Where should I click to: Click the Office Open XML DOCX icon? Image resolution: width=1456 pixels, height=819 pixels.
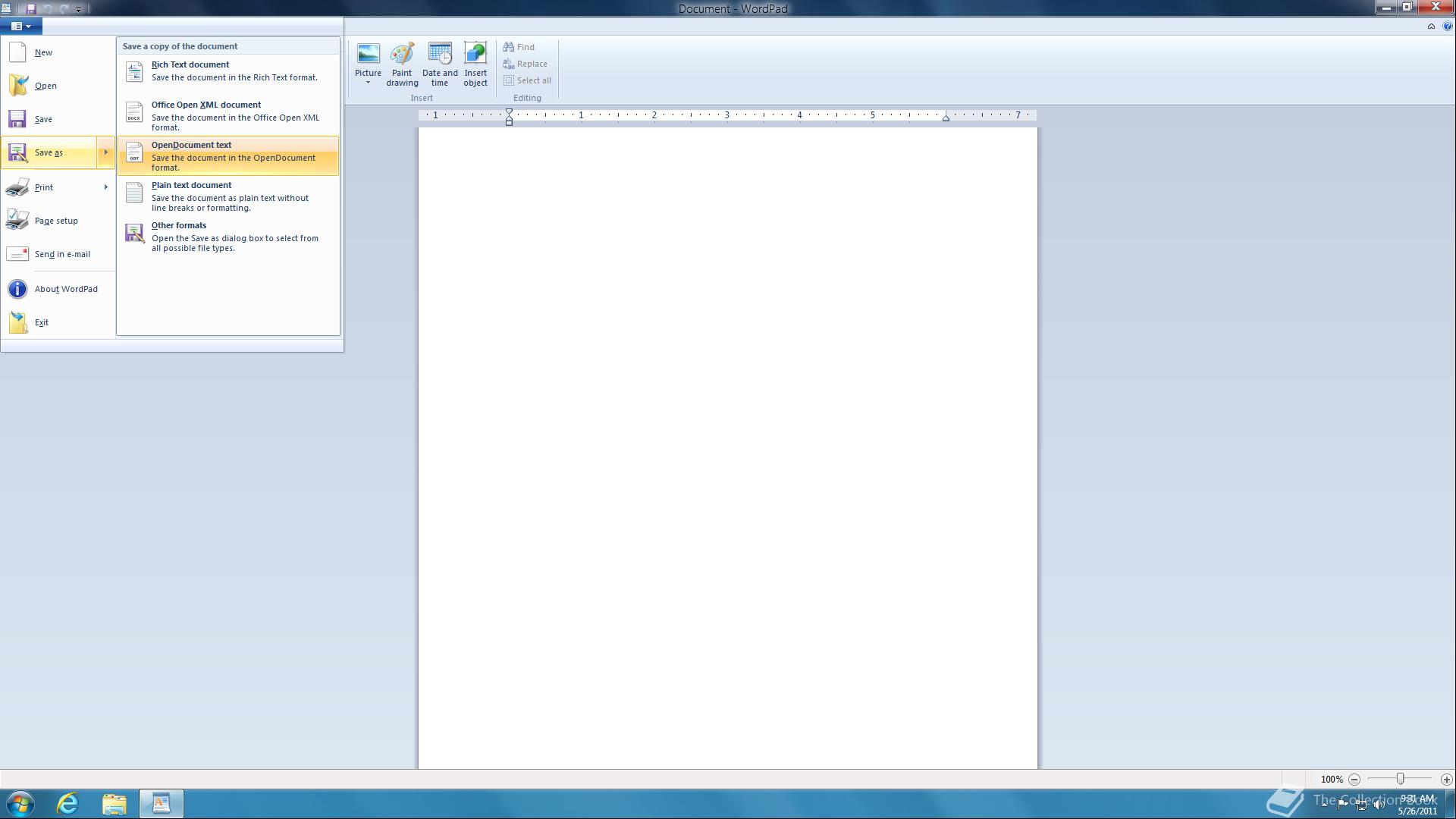(x=134, y=111)
